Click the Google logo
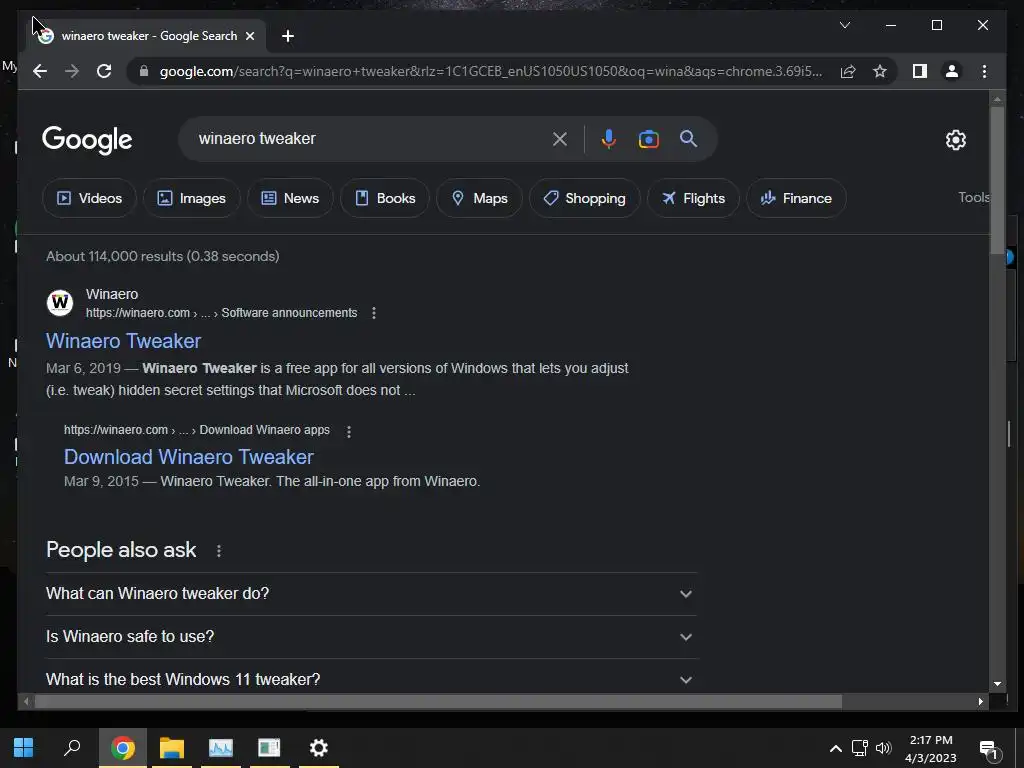Viewport: 1024px width, 768px height. point(87,140)
